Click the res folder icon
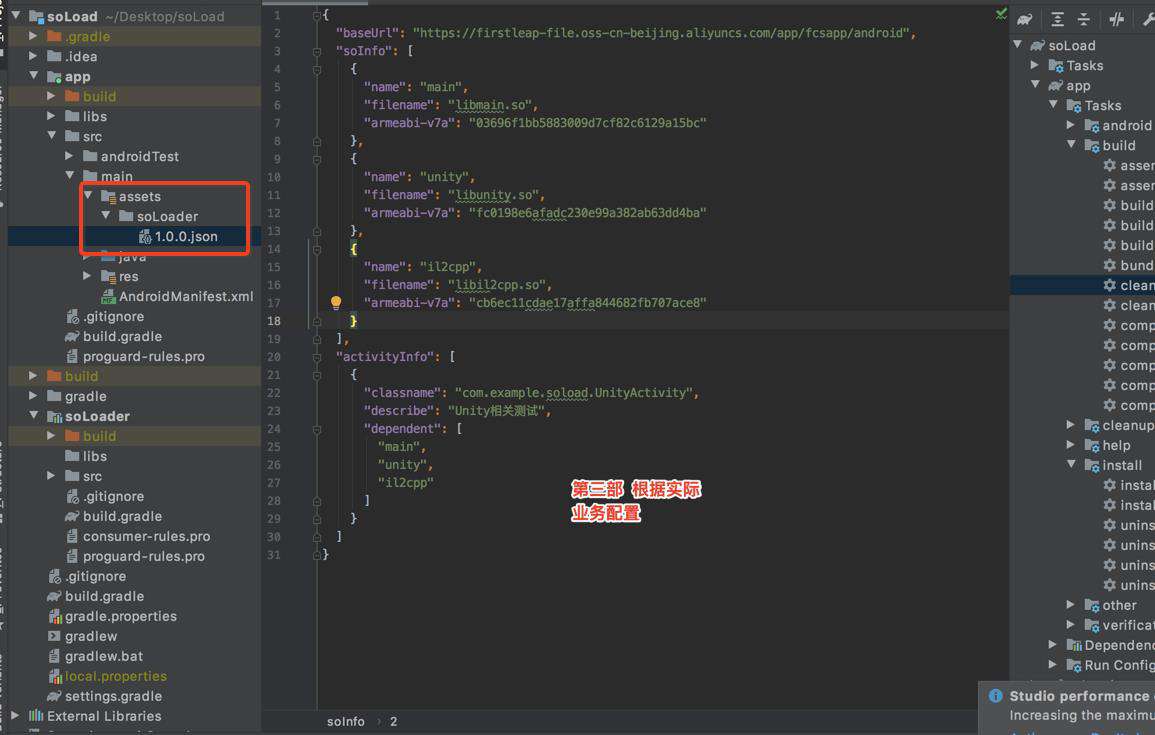The height and width of the screenshot is (735, 1155). click(x=108, y=276)
